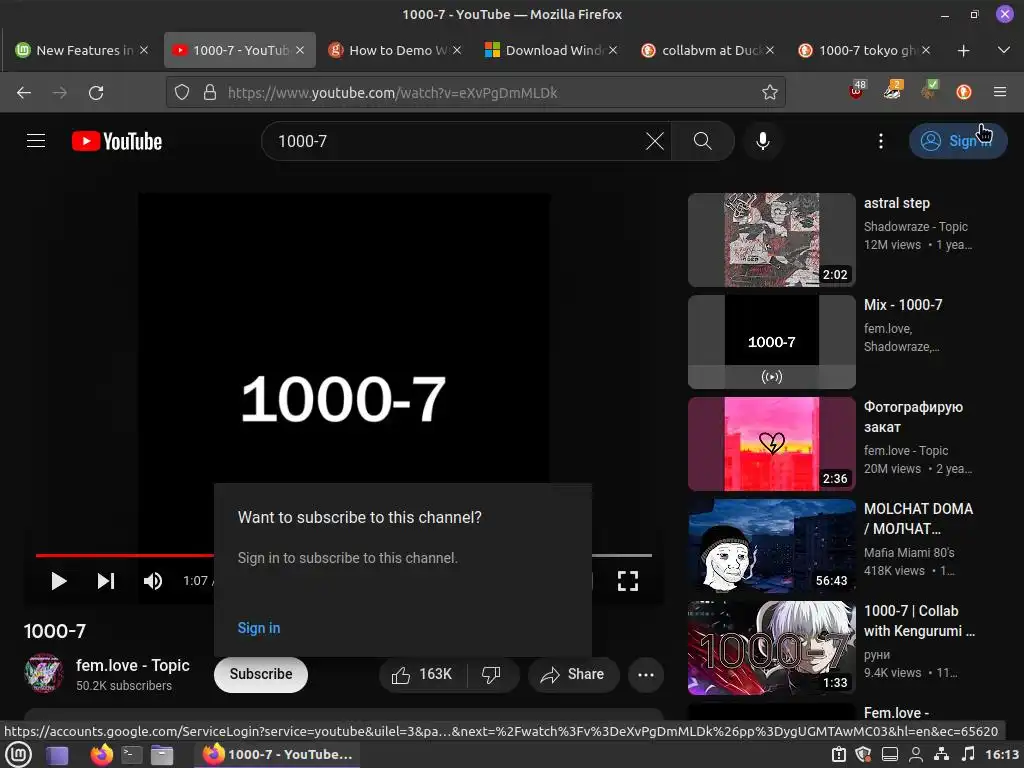Open the Mix - 1000-7 playlist thumbnail

(x=771, y=342)
